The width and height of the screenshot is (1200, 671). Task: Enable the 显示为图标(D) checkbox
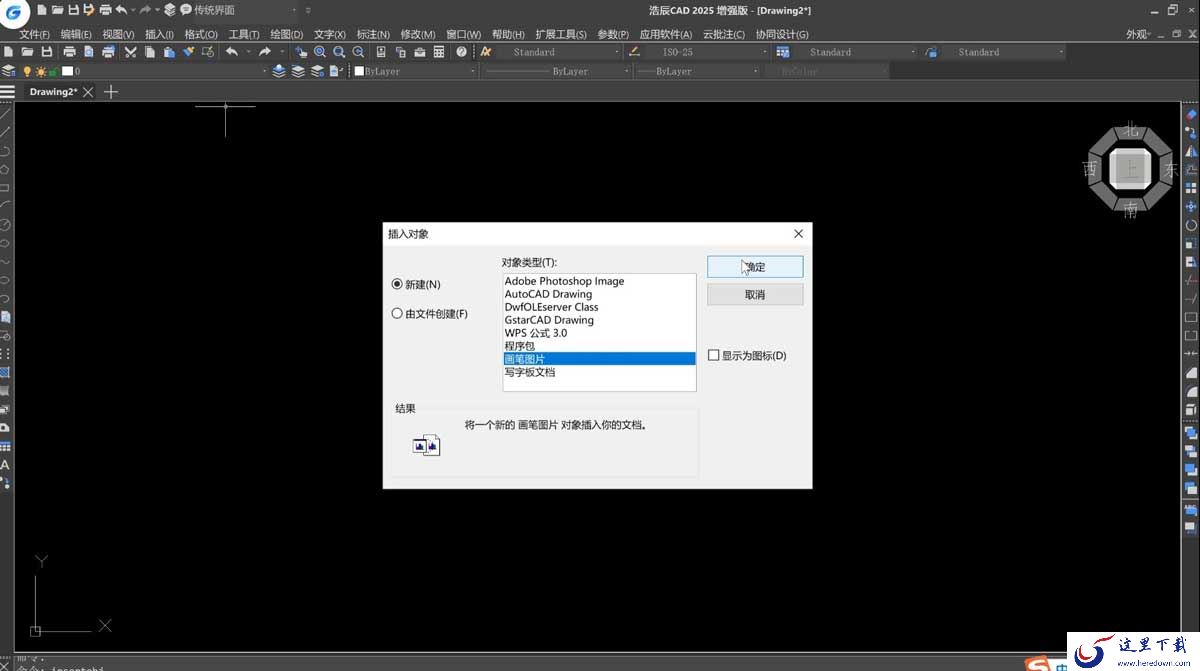713,356
